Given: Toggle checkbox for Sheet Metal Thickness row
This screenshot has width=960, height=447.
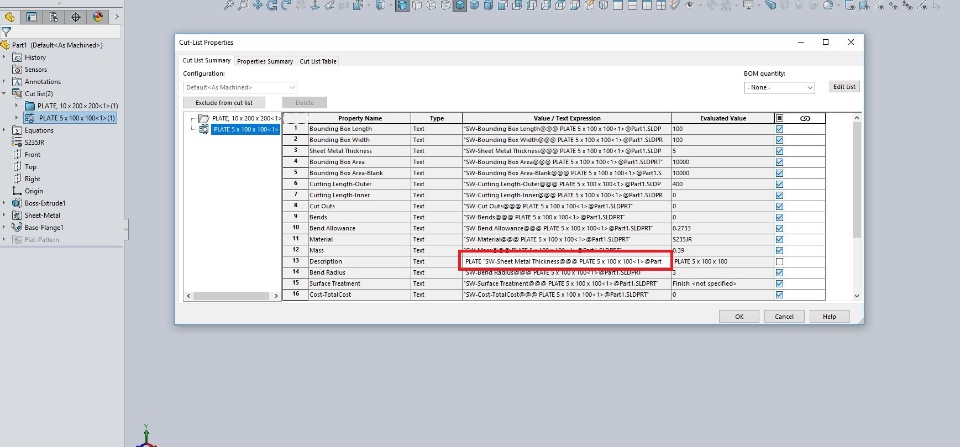Looking at the screenshot, I should (x=779, y=151).
